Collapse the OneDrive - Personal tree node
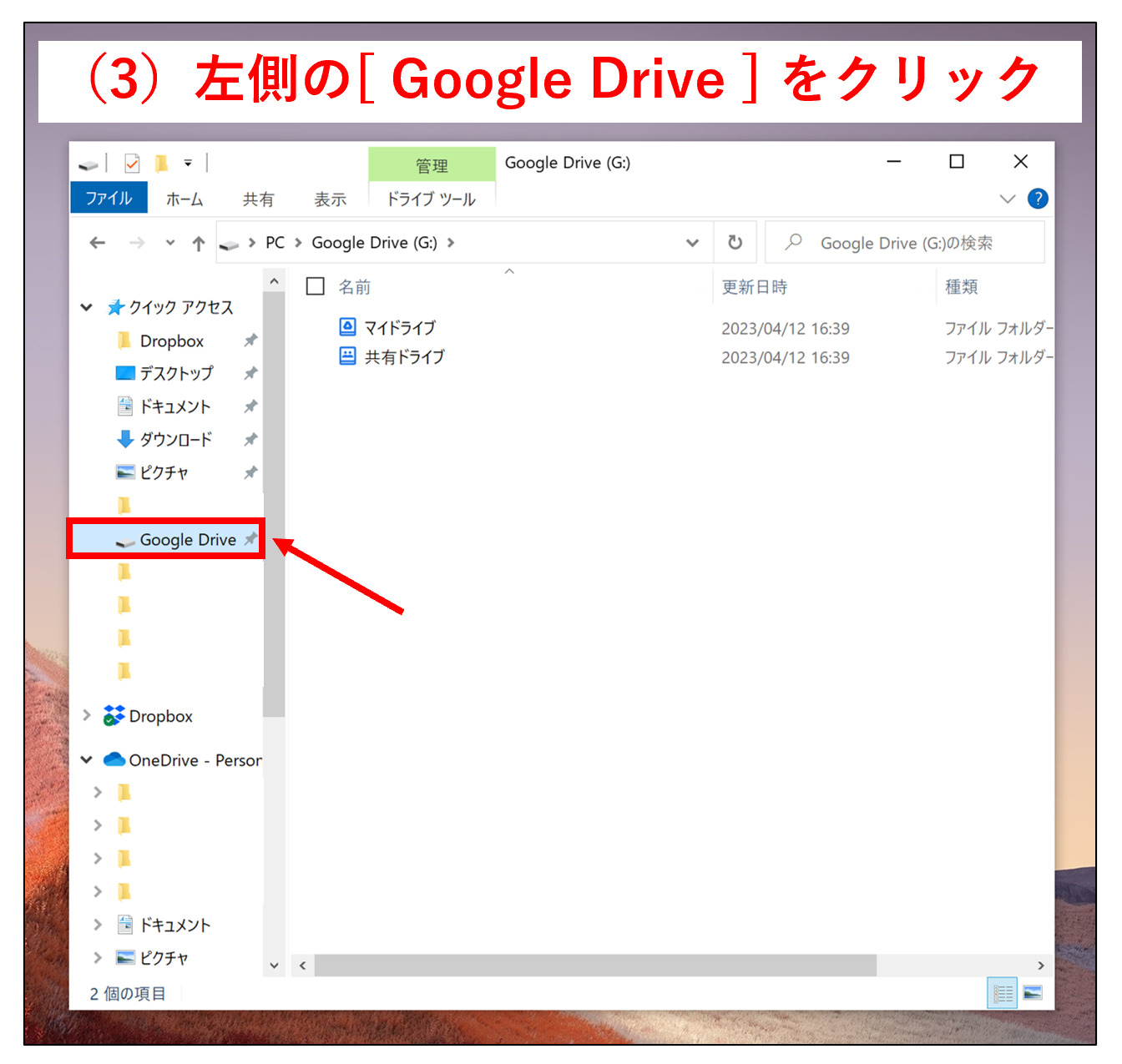This screenshot has width=1122, height=1064. click(86, 759)
